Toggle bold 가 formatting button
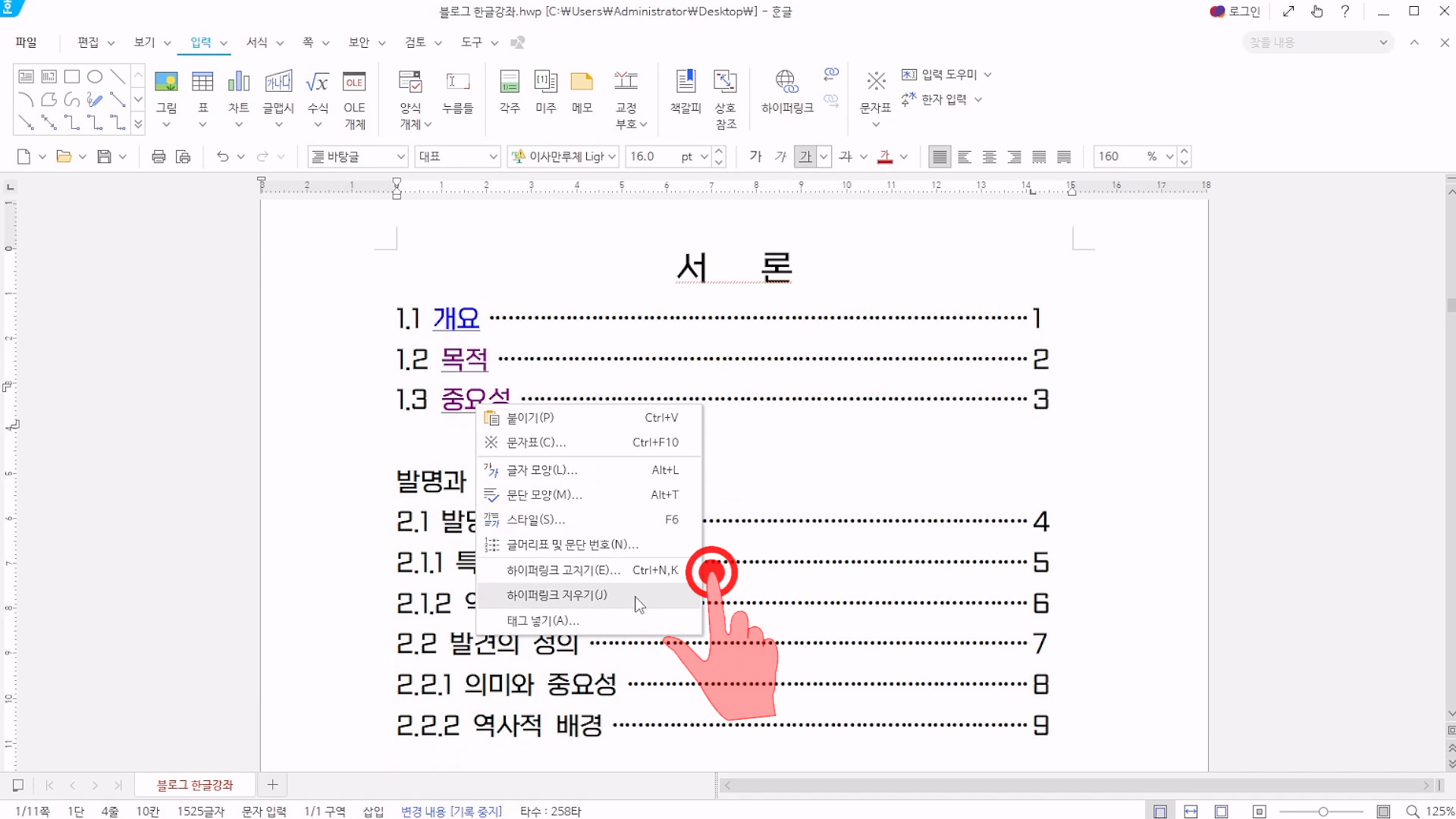This screenshot has width=1456, height=819. point(755,156)
